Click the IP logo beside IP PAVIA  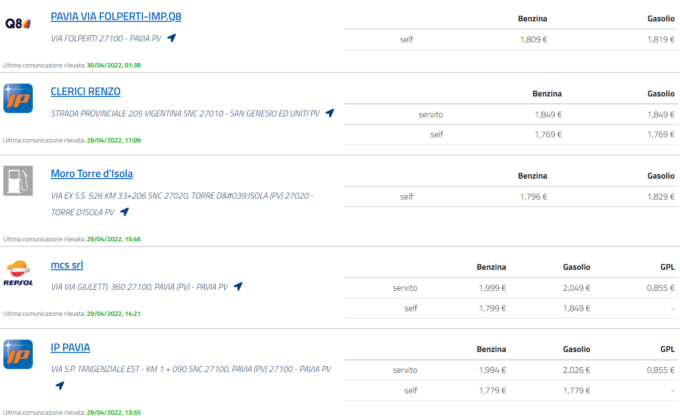(18, 354)
